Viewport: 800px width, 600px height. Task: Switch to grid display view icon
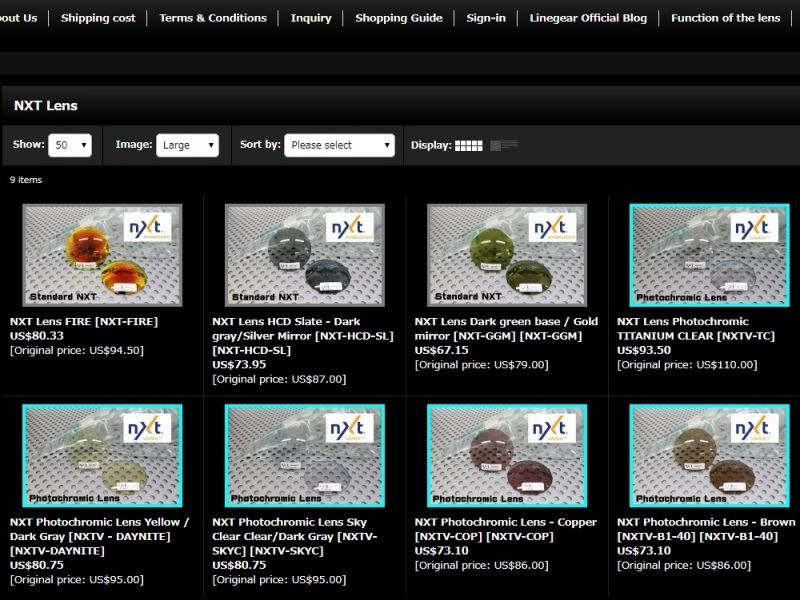click(468, 145)
